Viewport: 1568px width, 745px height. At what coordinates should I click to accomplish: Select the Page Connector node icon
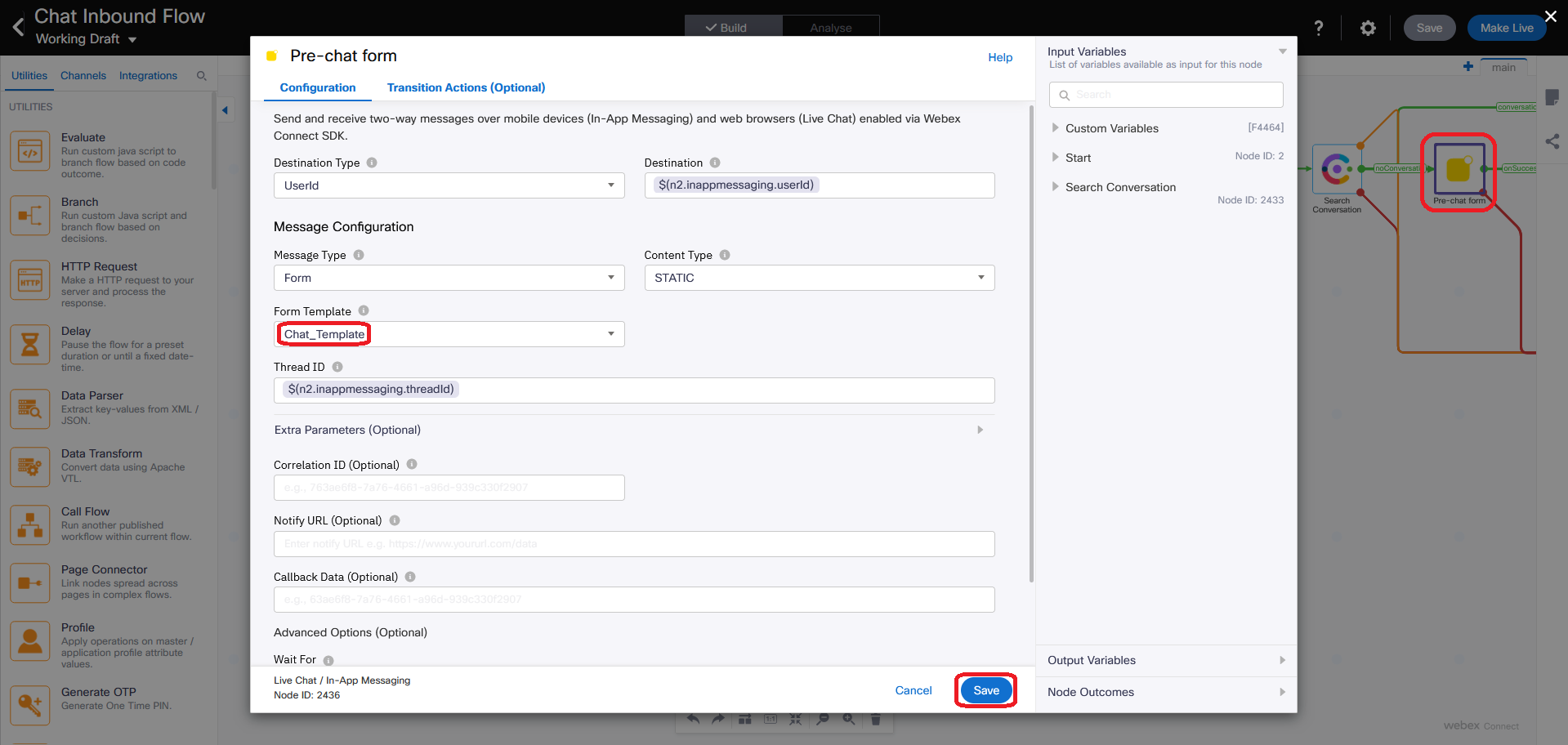coord(30,583)
